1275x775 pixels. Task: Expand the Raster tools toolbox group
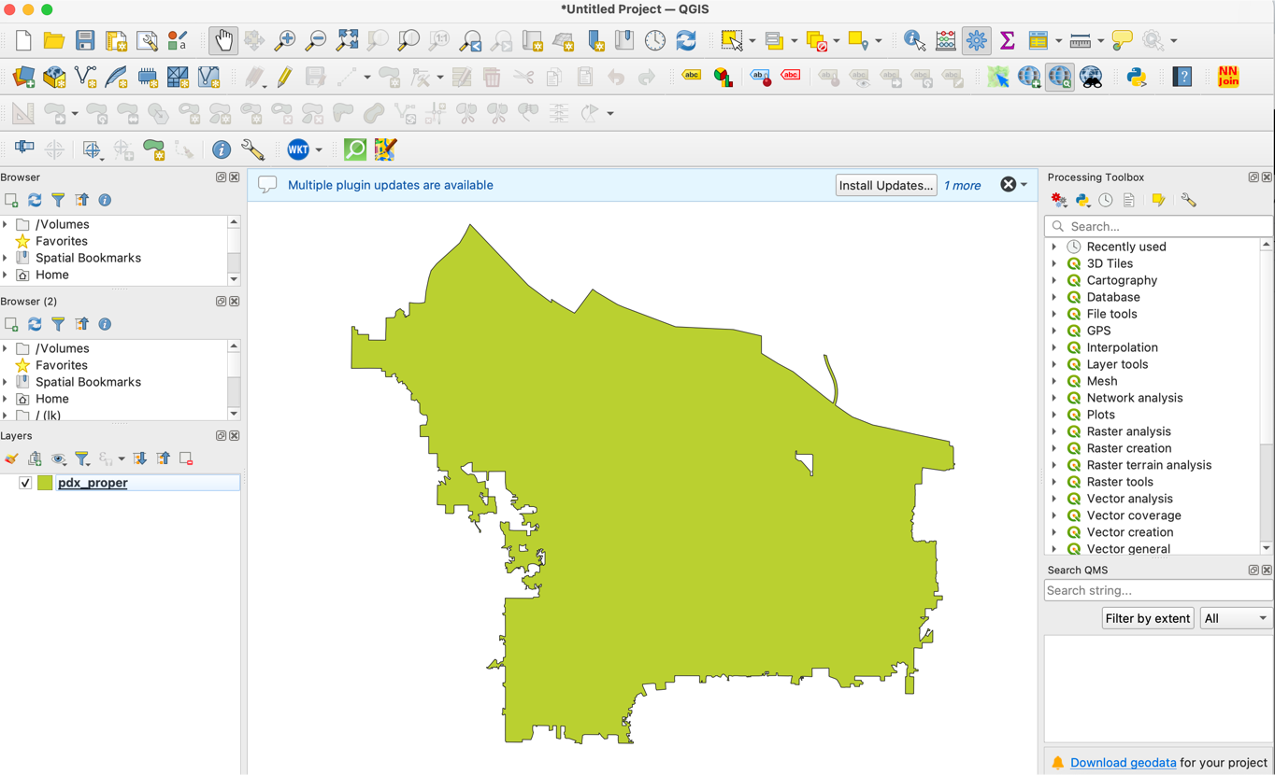click(x=1054, y=482)
